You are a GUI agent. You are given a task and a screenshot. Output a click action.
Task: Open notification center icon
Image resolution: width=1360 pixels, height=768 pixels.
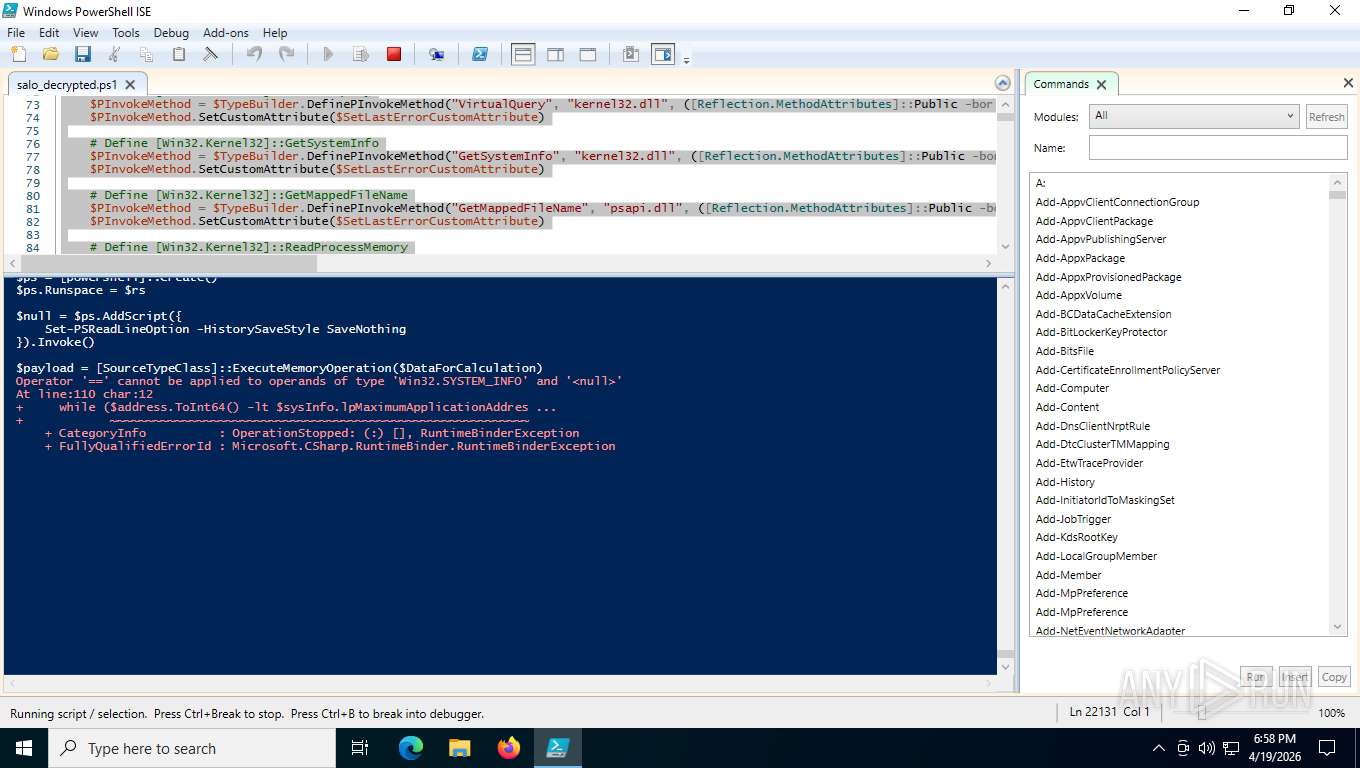tap(1327, 748)
